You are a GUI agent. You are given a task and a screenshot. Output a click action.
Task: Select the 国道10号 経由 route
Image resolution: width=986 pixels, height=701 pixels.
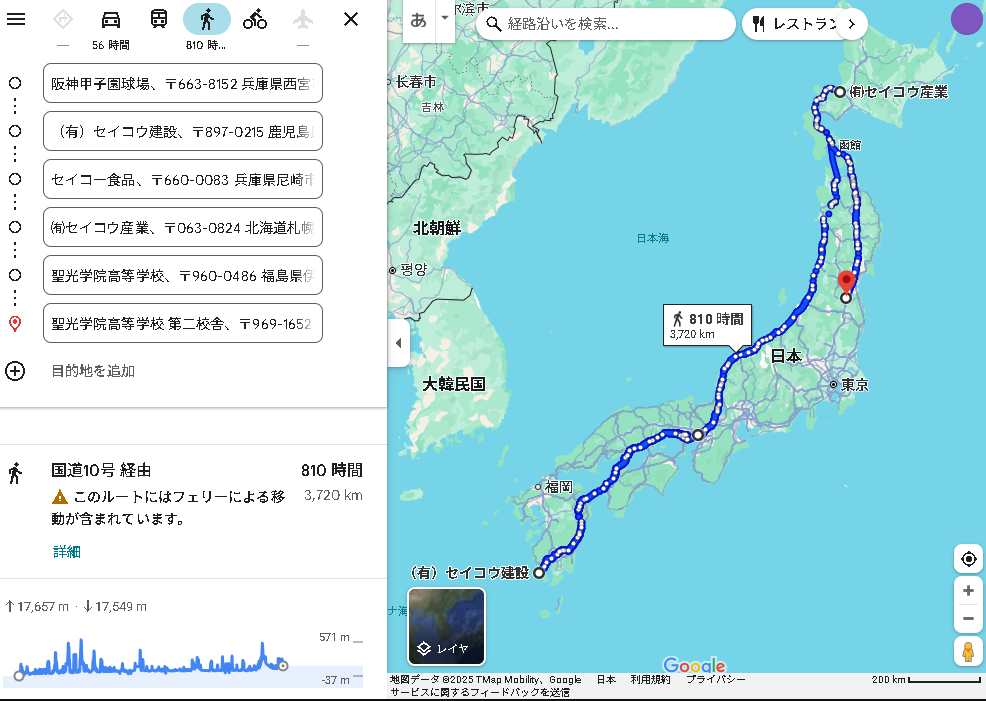(193, 509)
